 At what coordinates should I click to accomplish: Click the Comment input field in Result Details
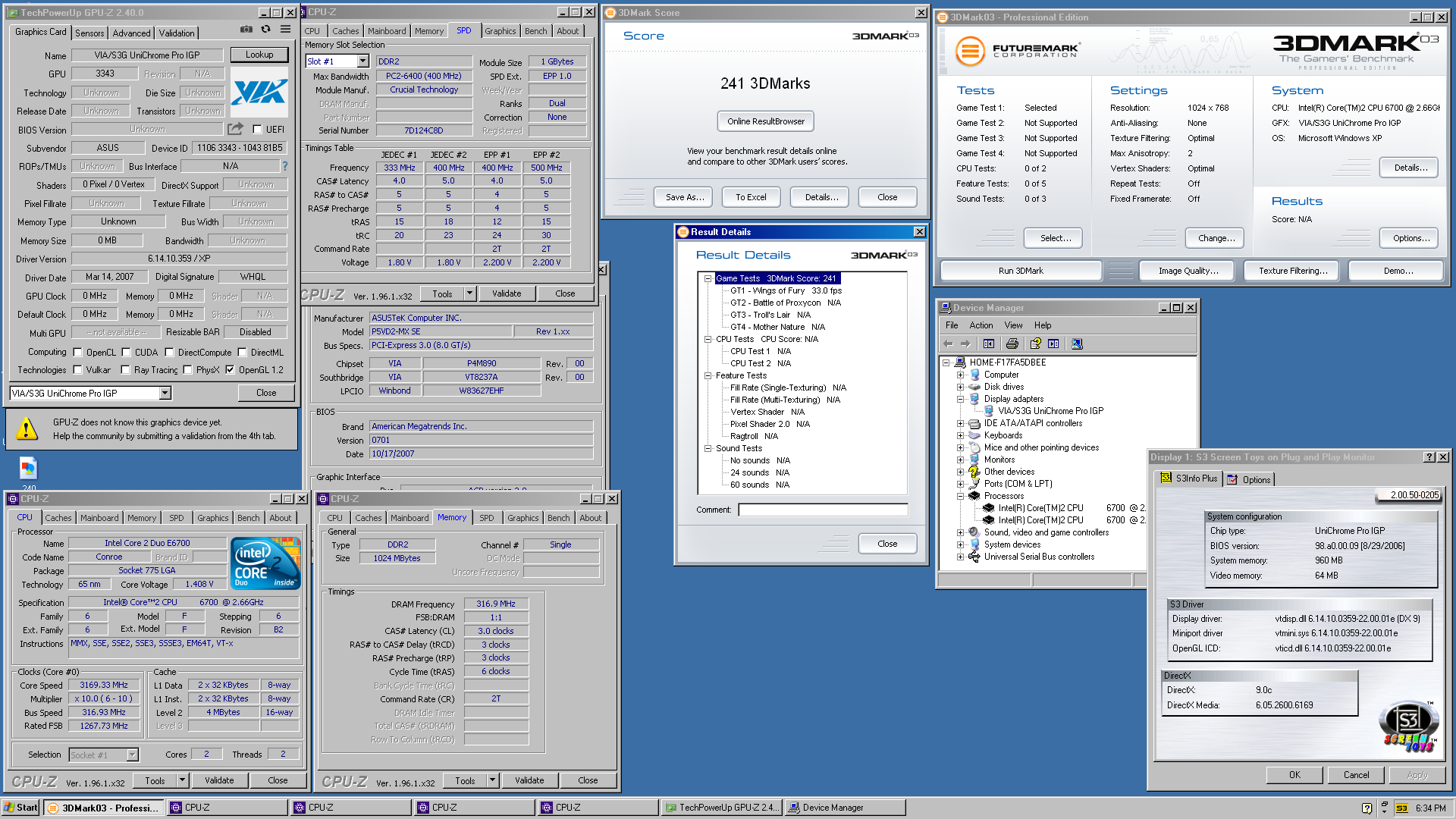[823, 510]
